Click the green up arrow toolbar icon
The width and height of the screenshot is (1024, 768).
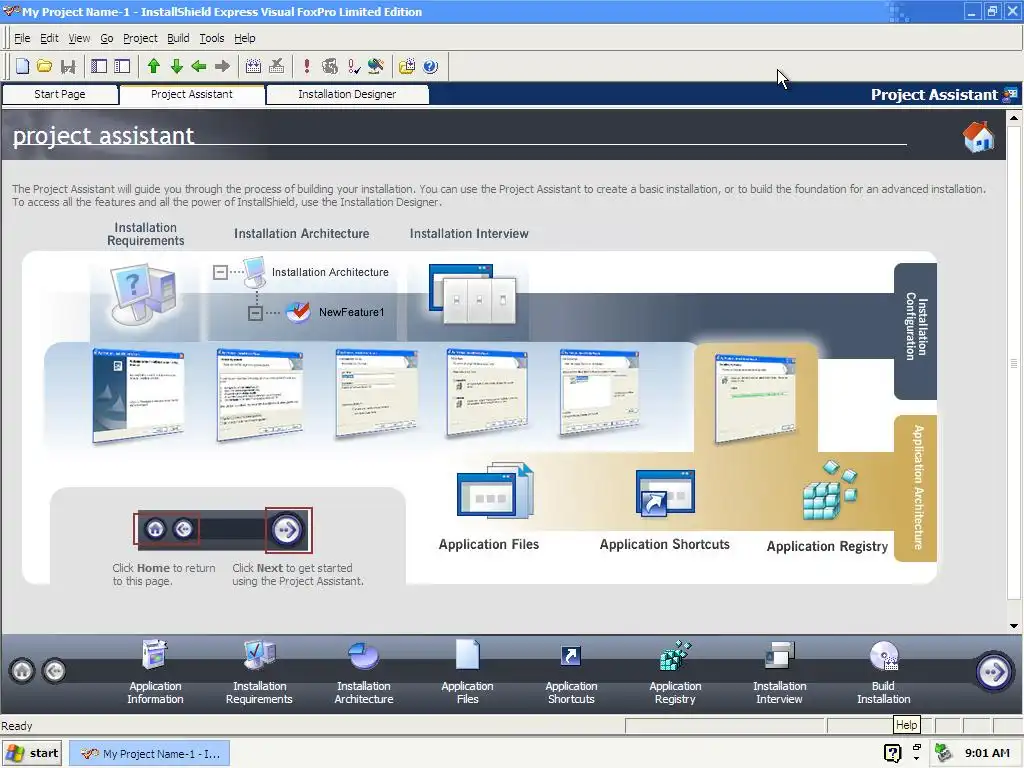(153, 66)
